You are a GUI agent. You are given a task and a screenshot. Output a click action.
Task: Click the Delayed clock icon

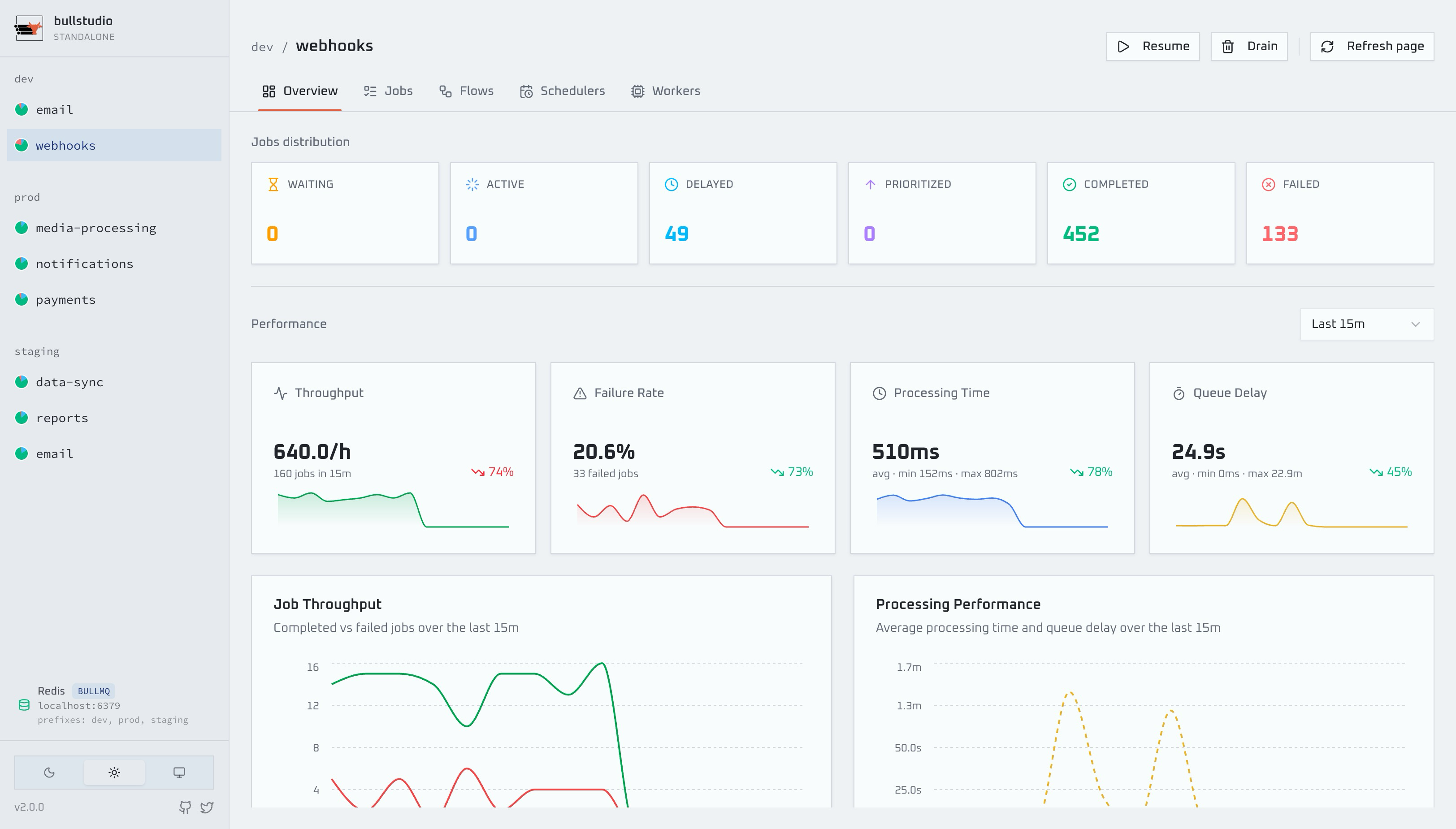pos(672,185)
